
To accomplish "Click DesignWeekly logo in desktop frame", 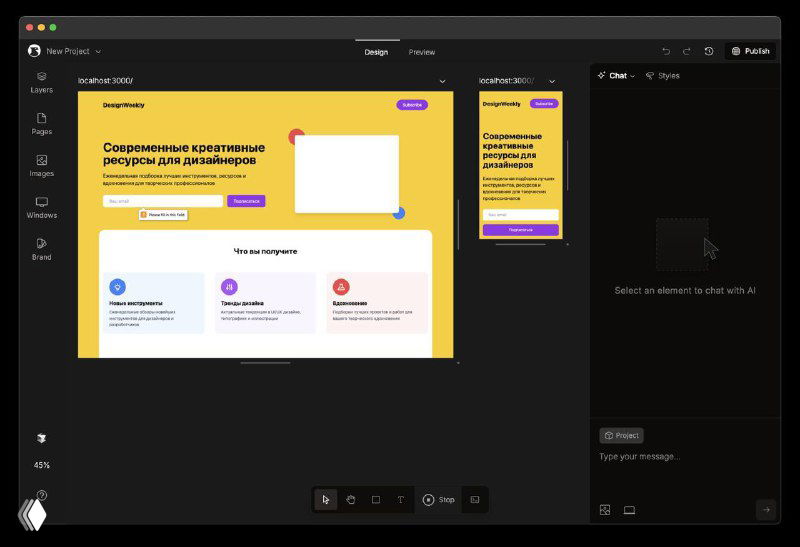I will click(x=123, y=105).
